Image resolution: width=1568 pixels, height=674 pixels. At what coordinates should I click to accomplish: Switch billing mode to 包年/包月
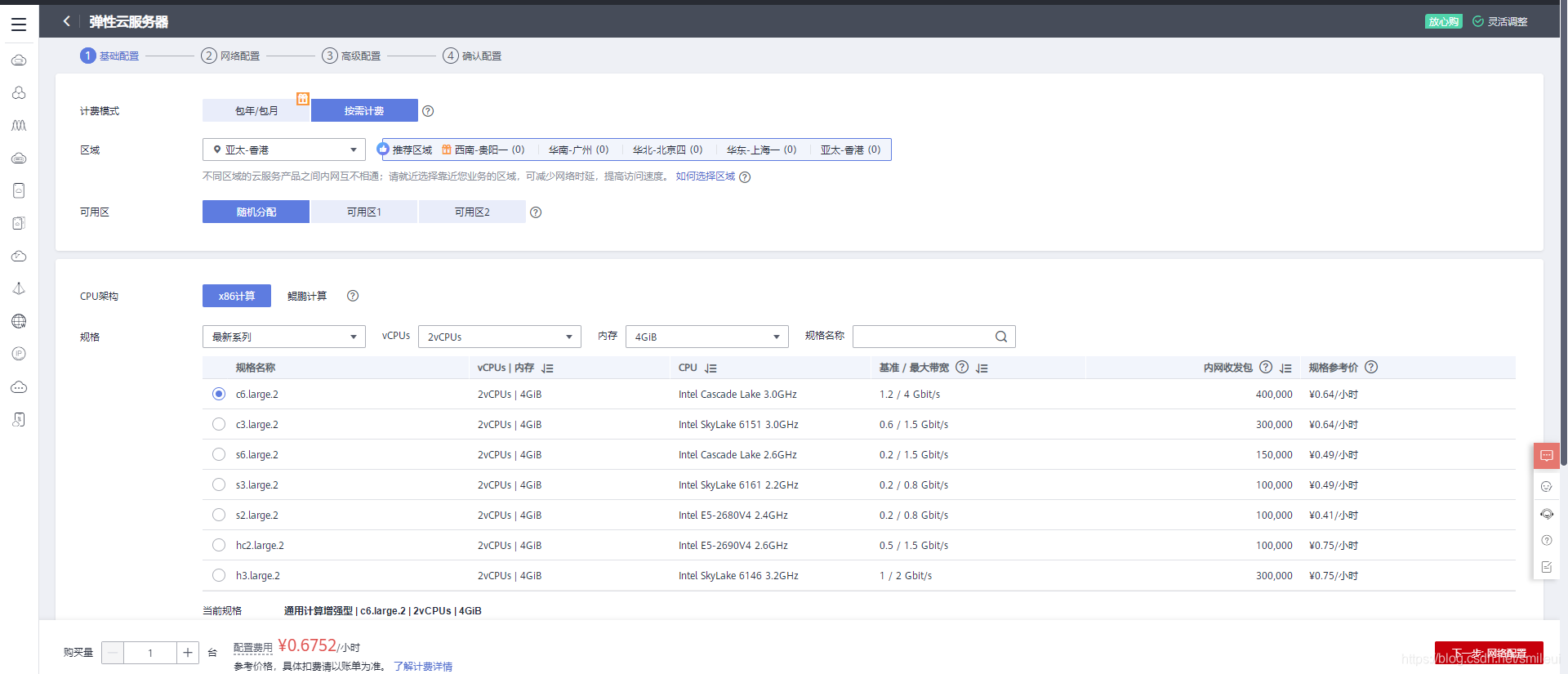pos(256,110)
